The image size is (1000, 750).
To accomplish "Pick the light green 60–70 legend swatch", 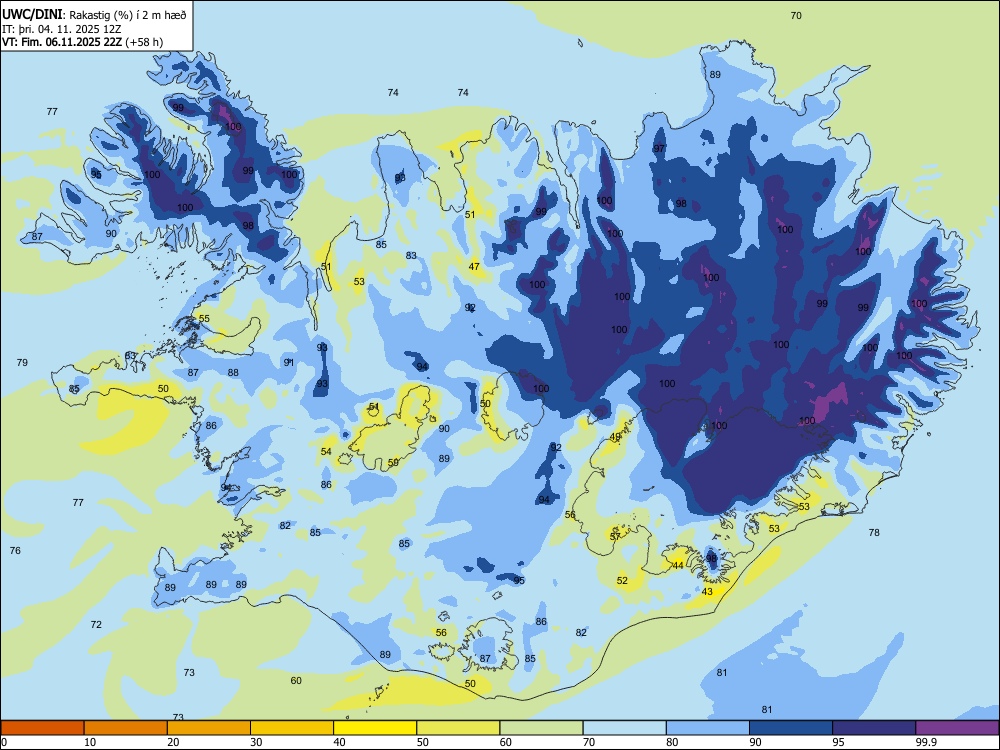I will pyautogui.click(x=541, y=728).
